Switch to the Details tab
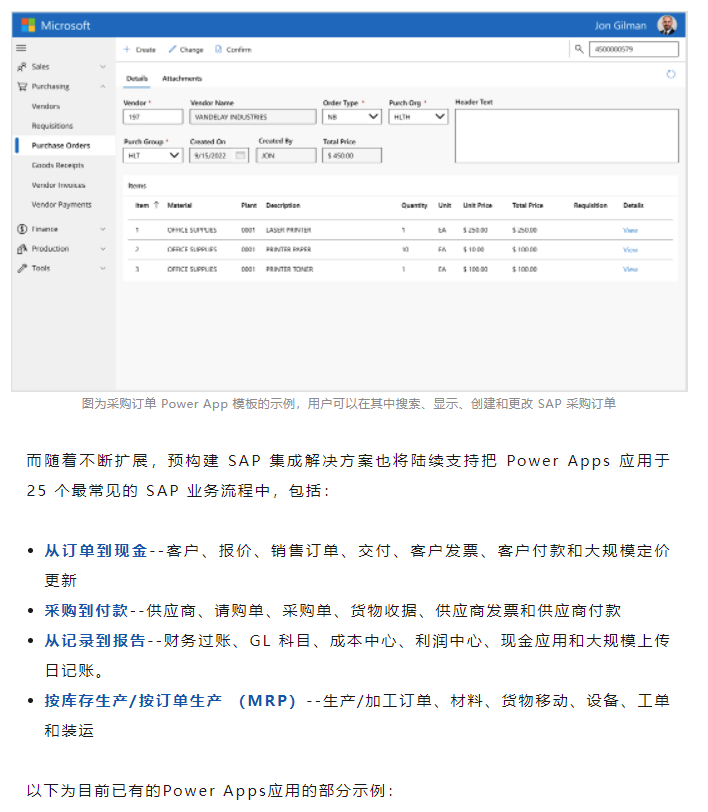Viewport: 708px width, 812px height. pyautogui.click(x=137, y=79)
